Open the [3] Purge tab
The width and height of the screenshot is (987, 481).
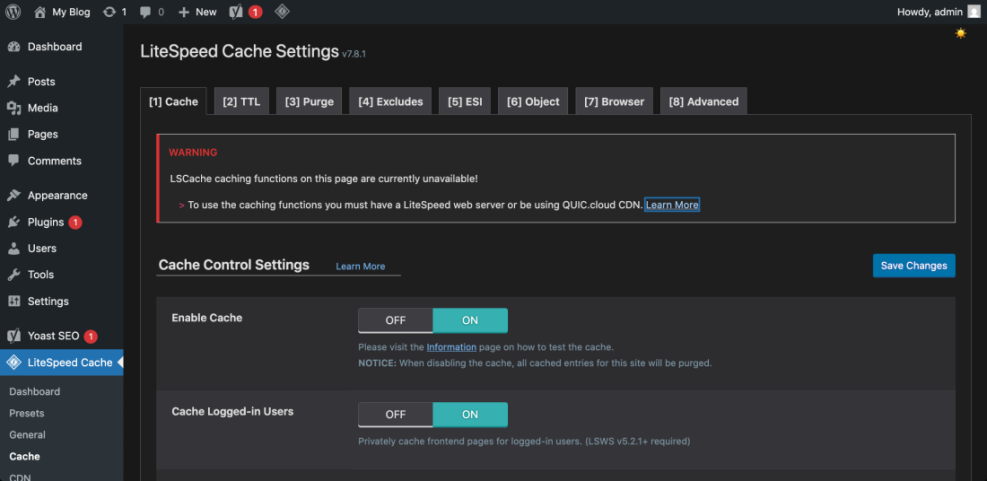point(309,101)
